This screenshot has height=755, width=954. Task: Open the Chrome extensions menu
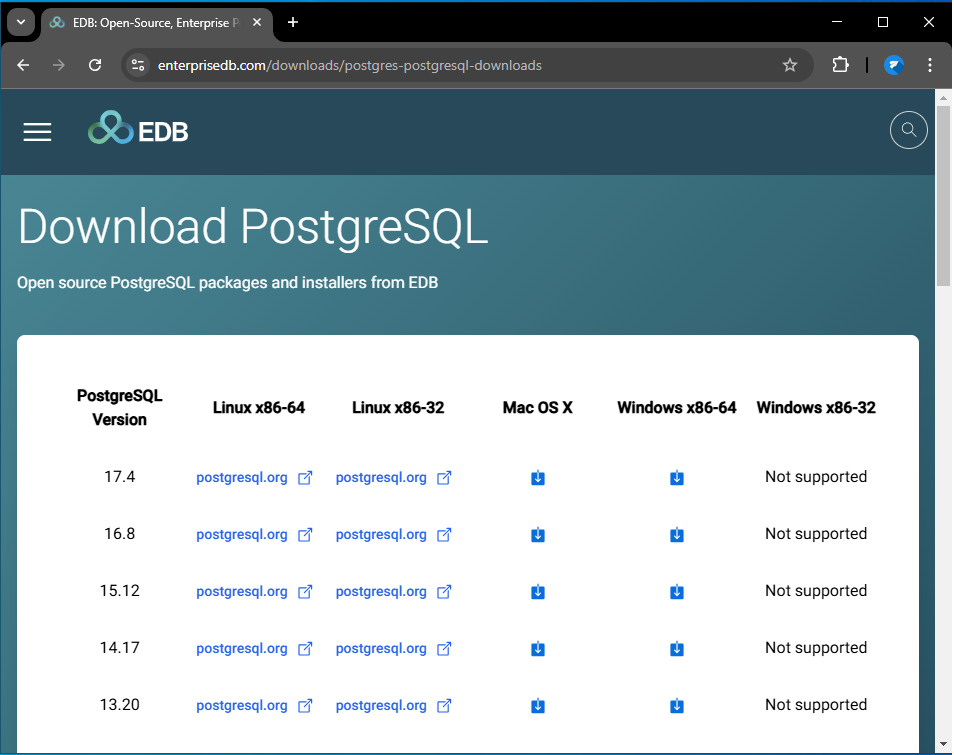[x=840, y=65]
